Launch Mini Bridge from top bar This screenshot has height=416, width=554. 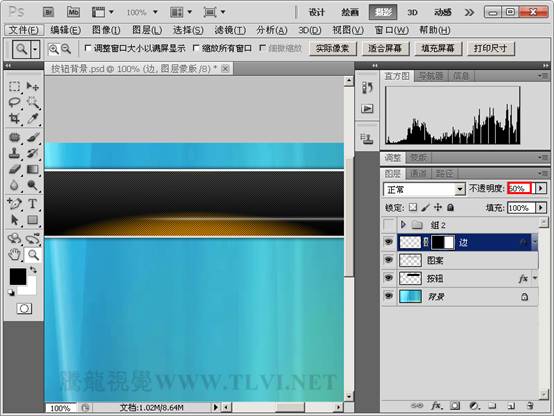[x=73, y=12]
